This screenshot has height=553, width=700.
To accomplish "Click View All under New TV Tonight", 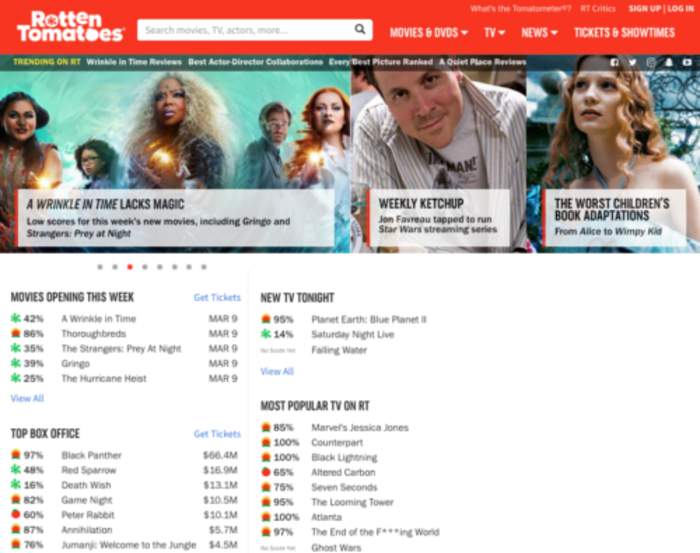I will click(x=277, y=371).
